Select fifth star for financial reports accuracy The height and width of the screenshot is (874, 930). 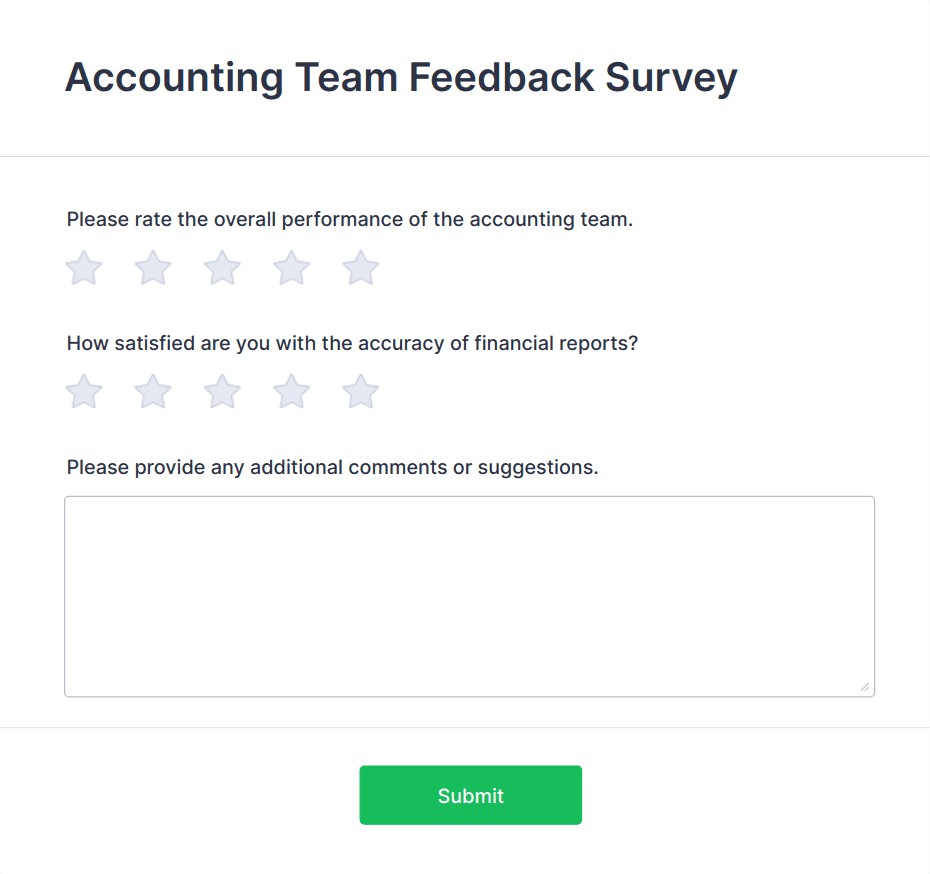361,392
